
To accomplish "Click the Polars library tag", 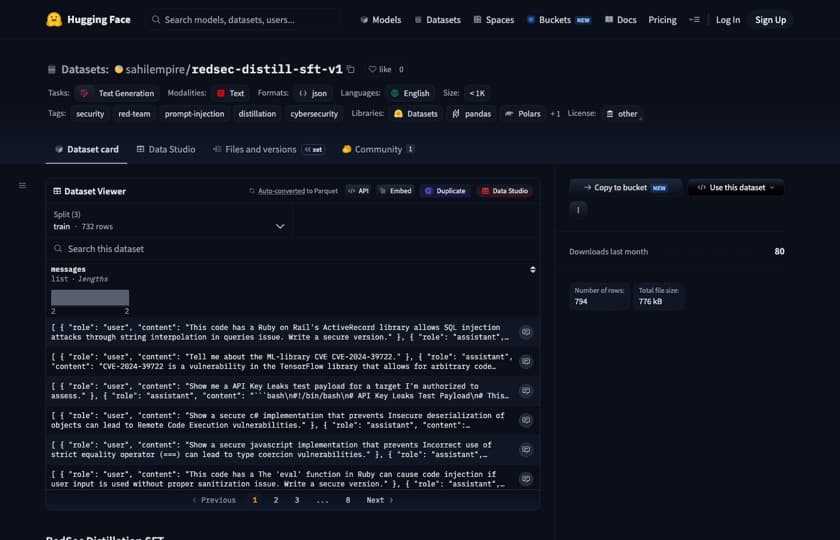I will tap(523, 114).
